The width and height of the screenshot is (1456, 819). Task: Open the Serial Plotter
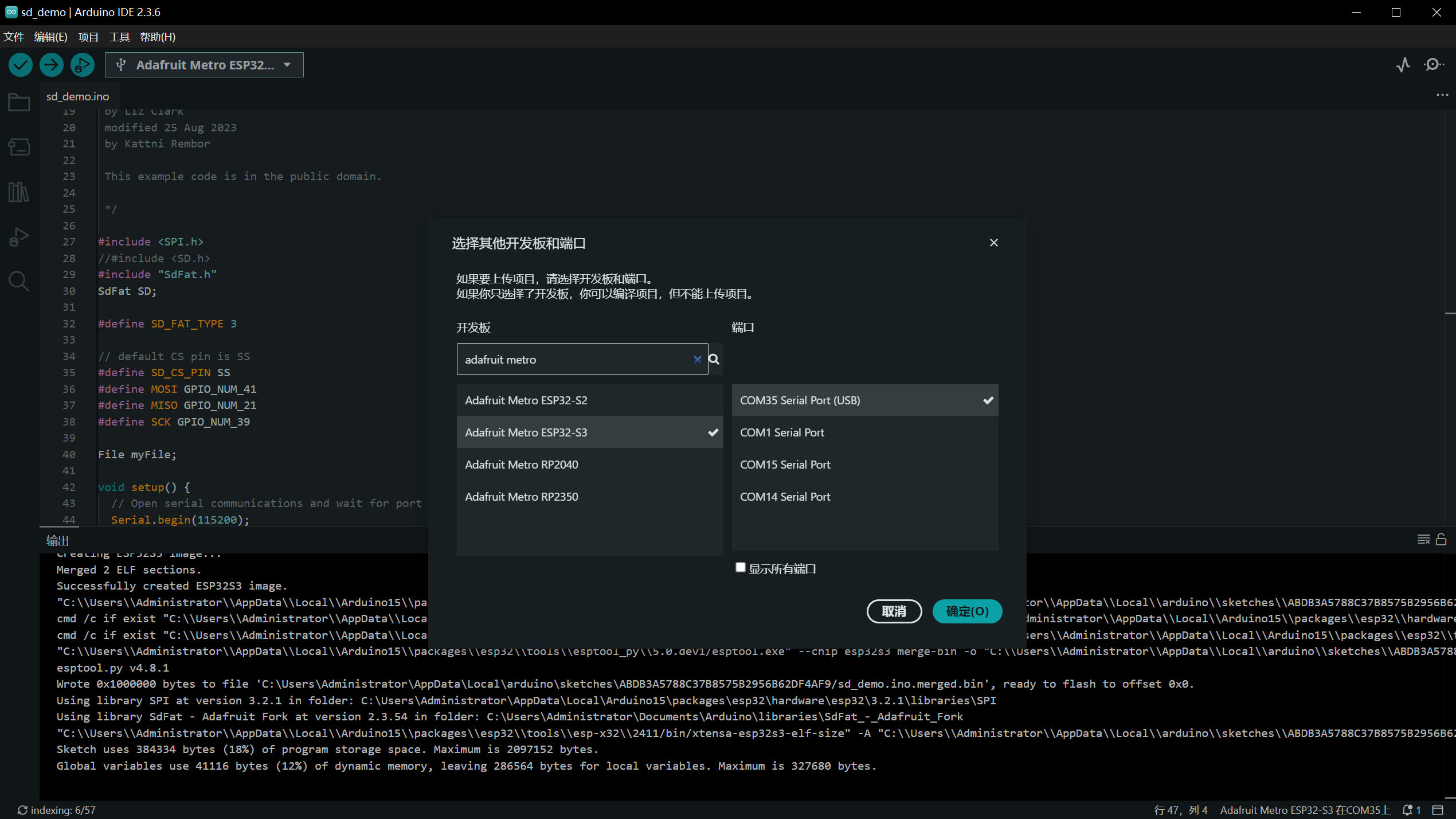(x=1403, y=65)
